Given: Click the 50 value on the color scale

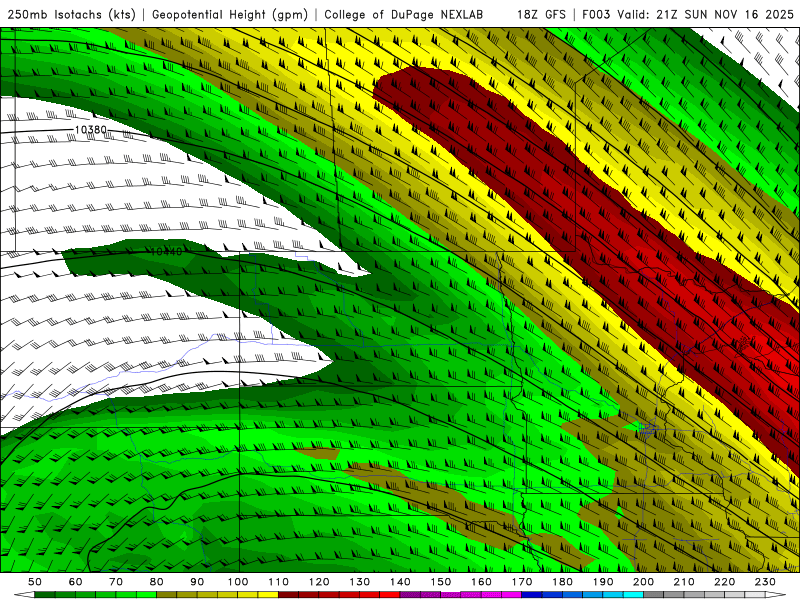Looking at the screenshot, I should click(35, 582).
